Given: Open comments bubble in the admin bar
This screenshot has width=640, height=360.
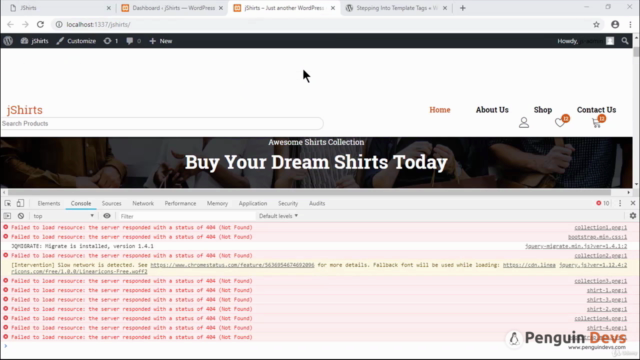Looking at the screenshot, I should pyautogui.click(x=133, y=41).
